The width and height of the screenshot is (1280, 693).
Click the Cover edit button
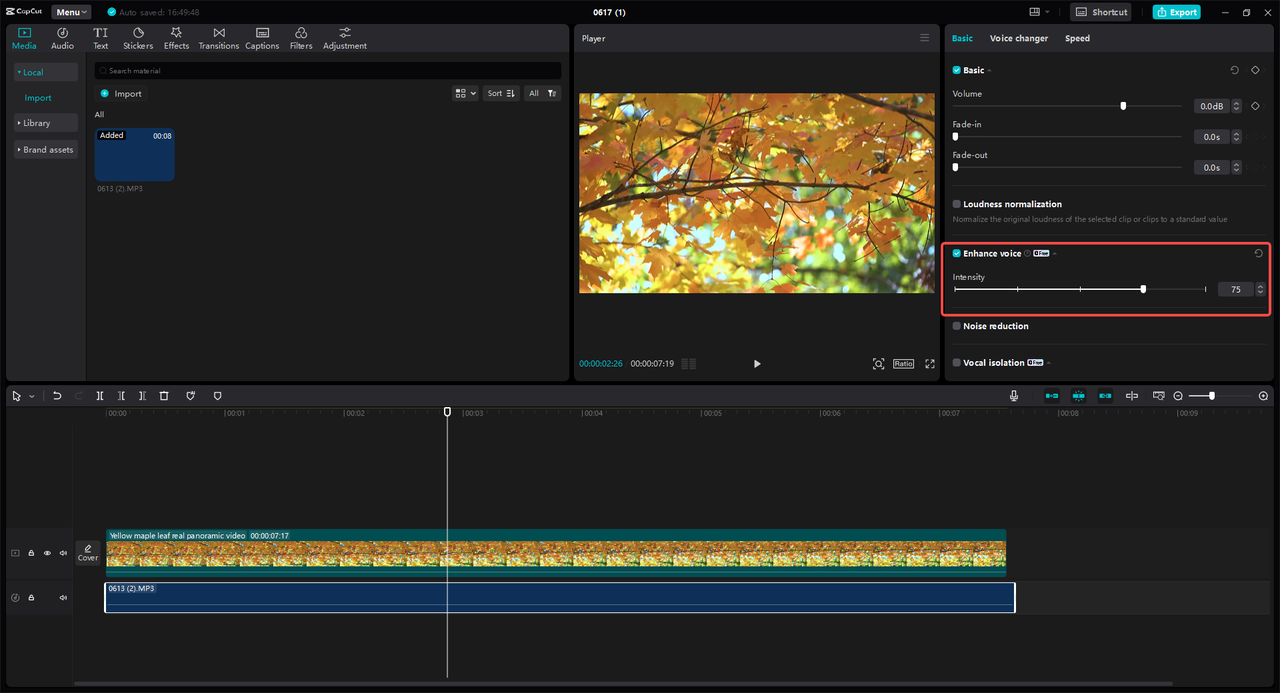click(88, 553)
